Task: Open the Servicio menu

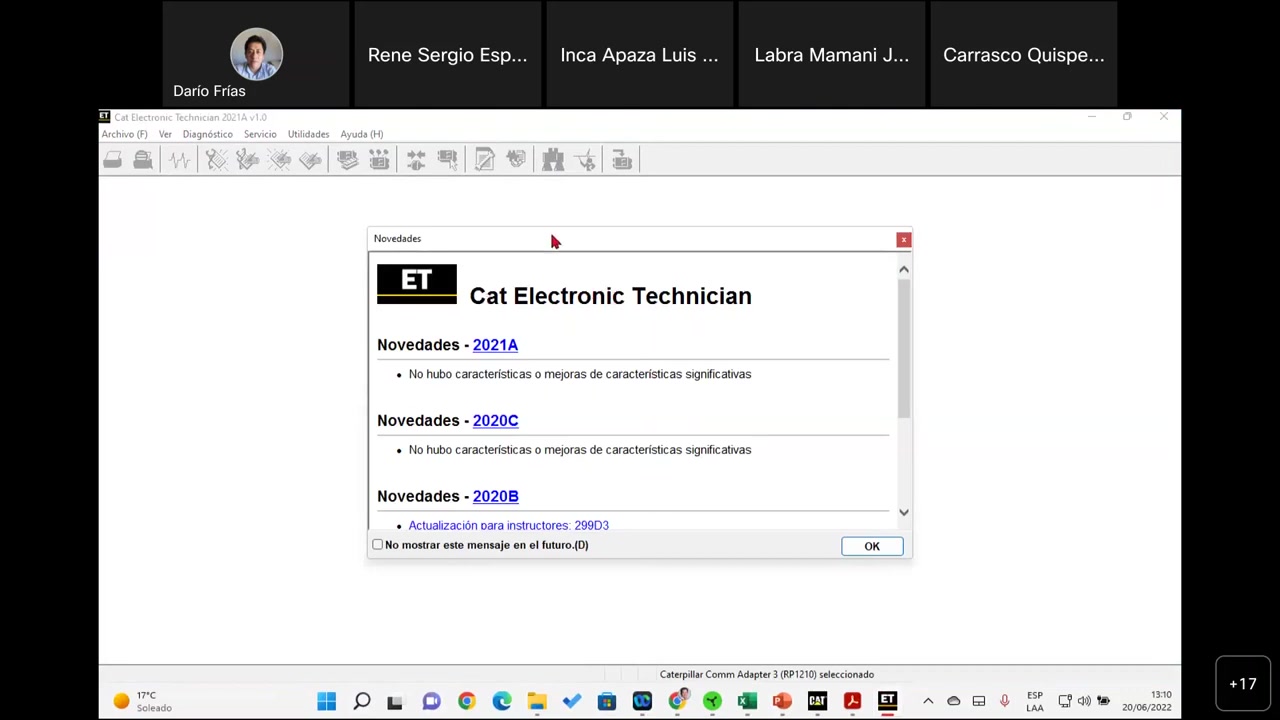Action: 260,134
